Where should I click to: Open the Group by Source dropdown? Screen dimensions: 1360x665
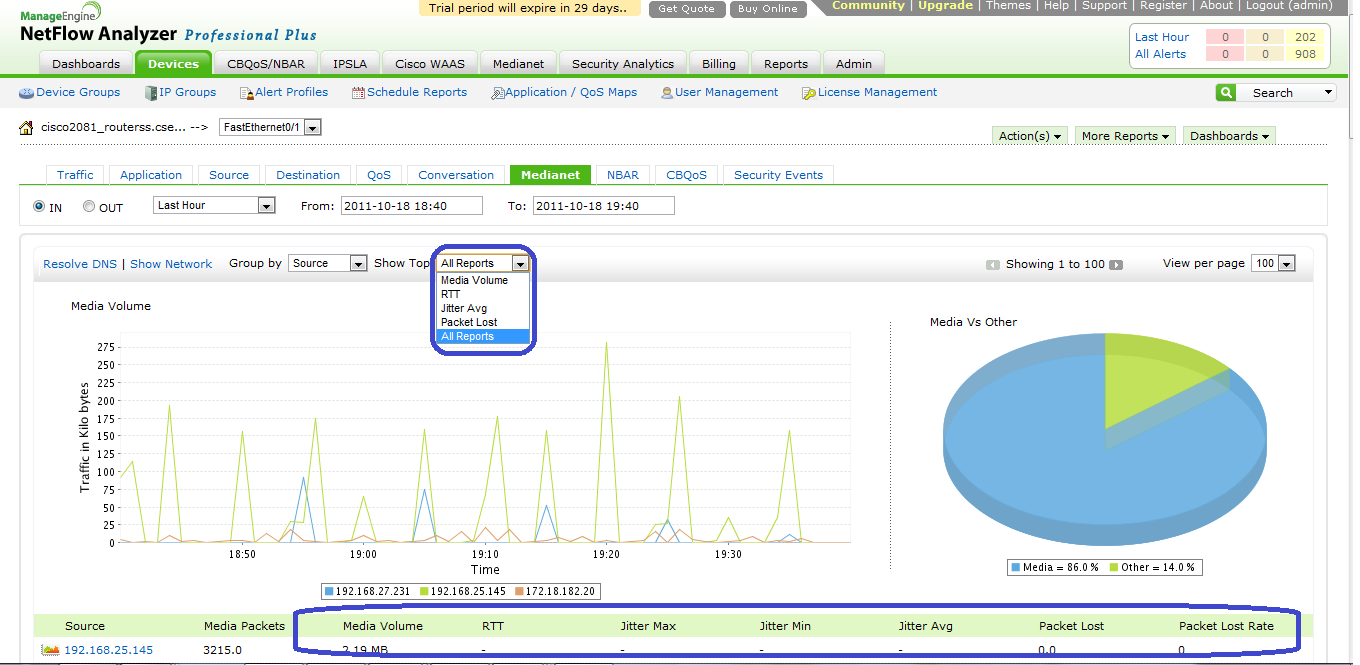coord(359,263)
